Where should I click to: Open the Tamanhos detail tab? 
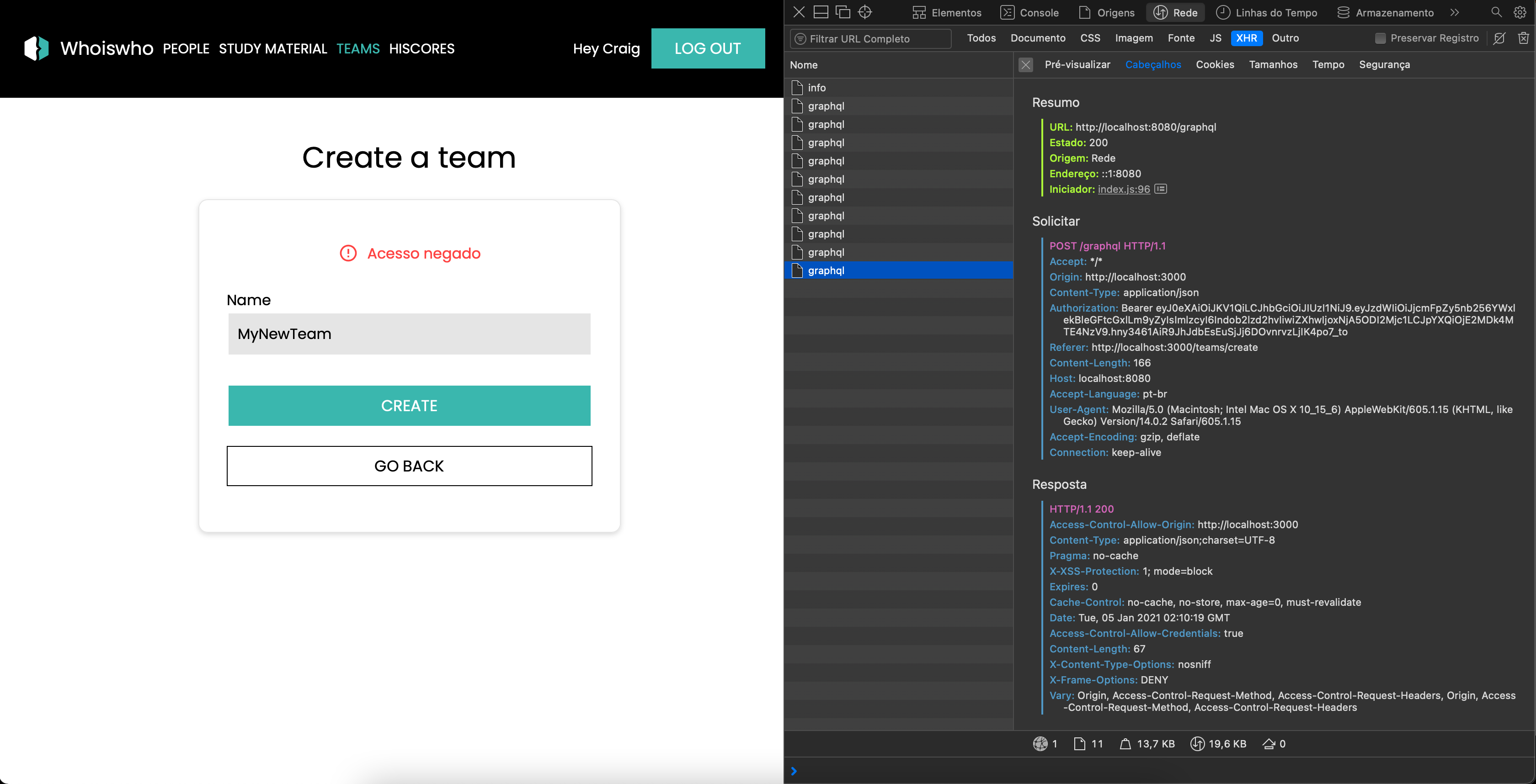(x=1273, y=64)
